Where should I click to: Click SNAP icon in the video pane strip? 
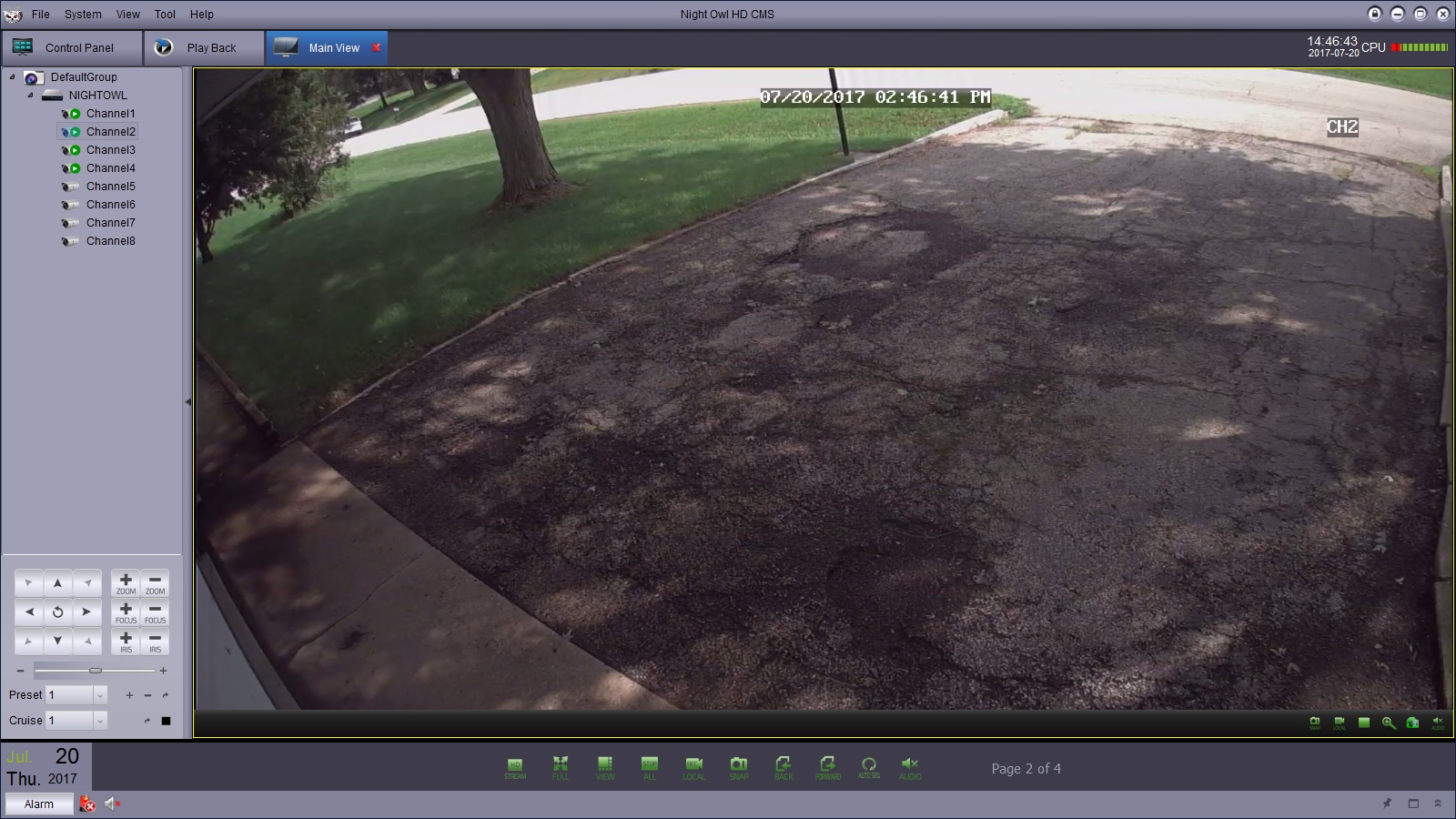(1315, 723)
